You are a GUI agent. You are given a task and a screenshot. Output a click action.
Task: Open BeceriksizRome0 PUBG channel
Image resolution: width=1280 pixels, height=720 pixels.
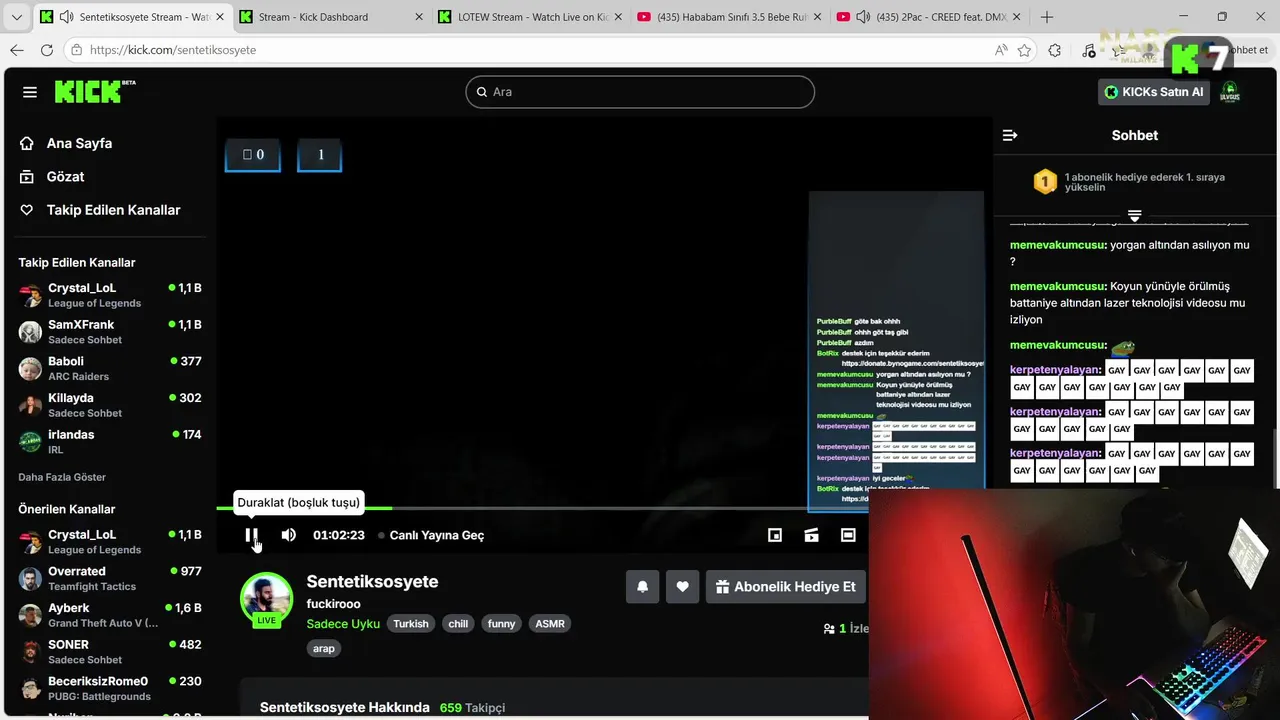point(110,688)
